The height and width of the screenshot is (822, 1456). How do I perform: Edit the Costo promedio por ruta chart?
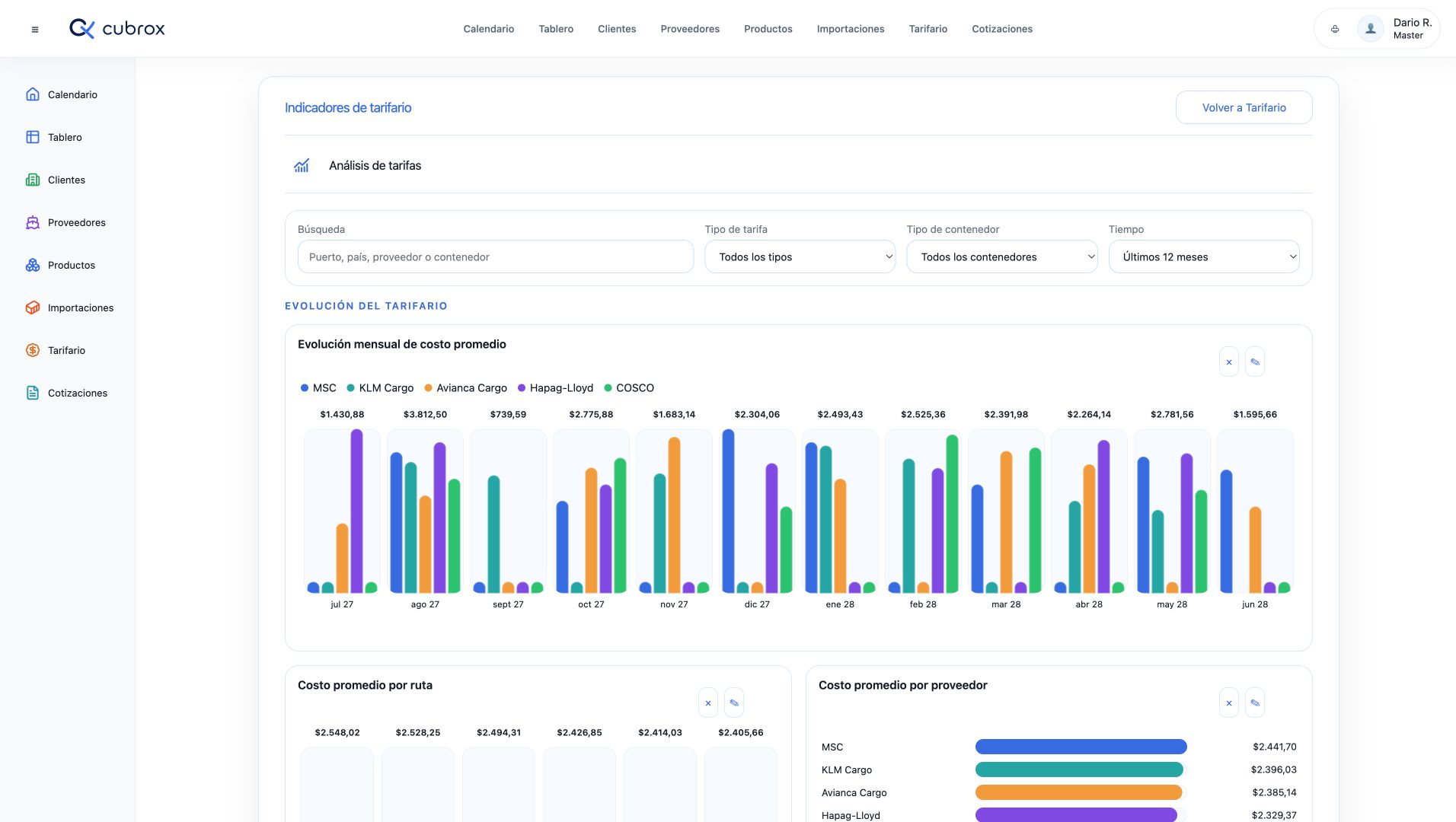tap(734, 703)
